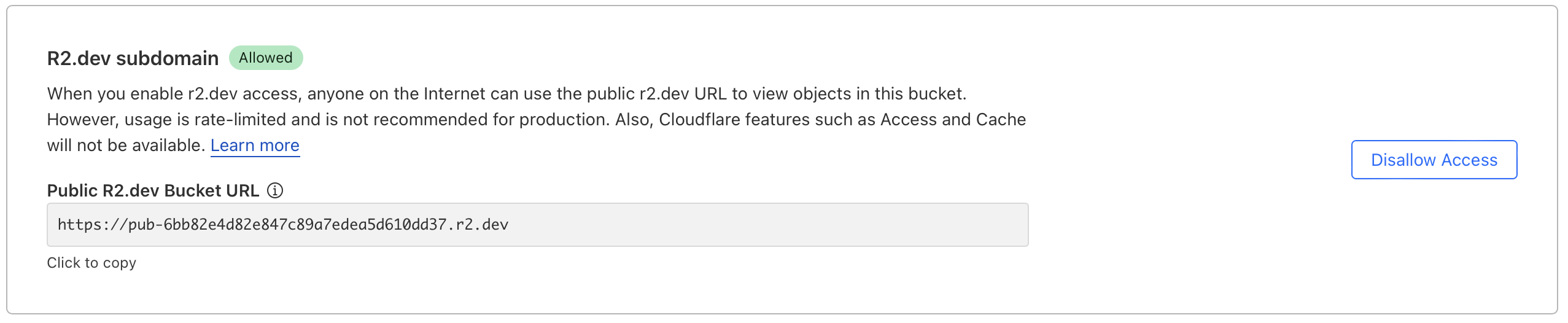The height and width of the screenshot is (323, 1568).
Task: Click the 'Click to copy' helper text
Action: coord(91,263)
